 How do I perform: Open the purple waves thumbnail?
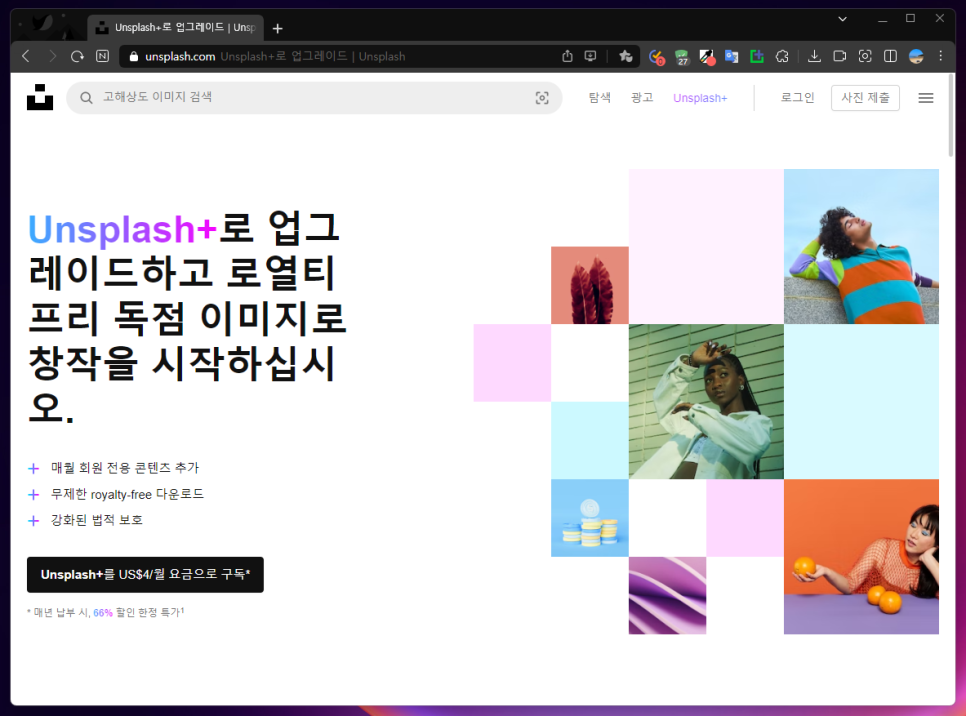[667, 595]
